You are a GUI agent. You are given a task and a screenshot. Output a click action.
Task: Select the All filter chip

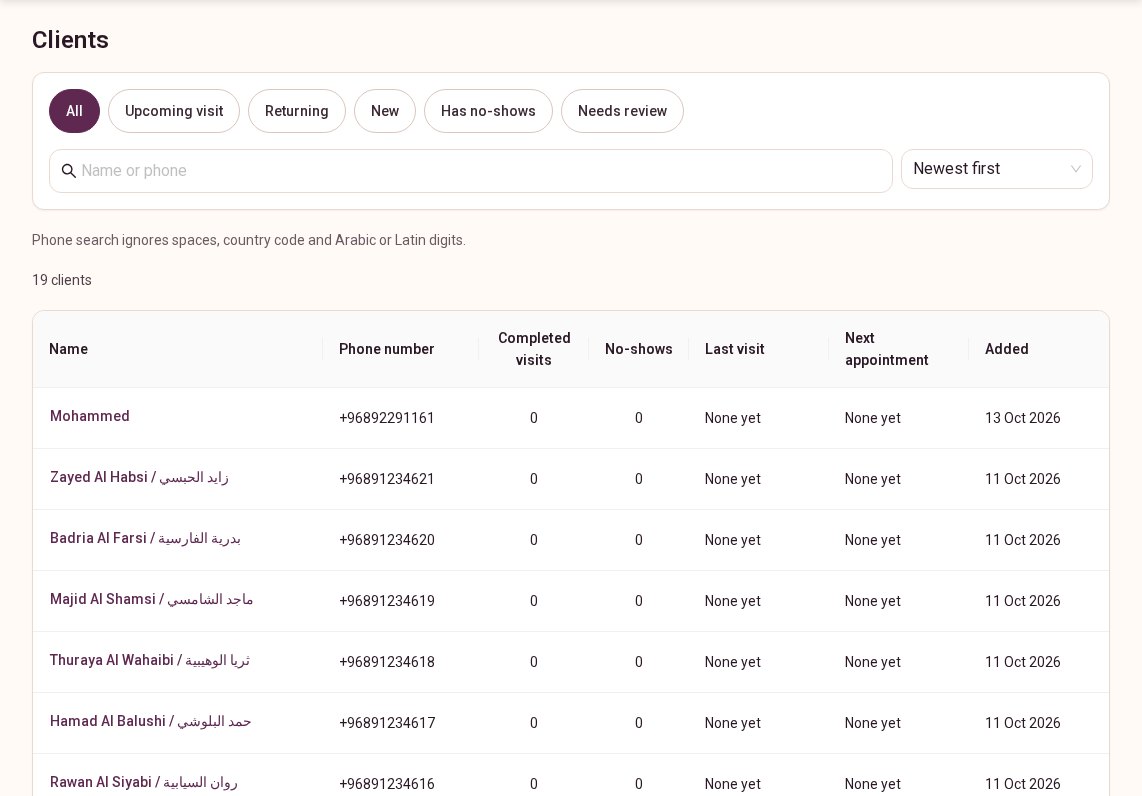tap(74, 111)
